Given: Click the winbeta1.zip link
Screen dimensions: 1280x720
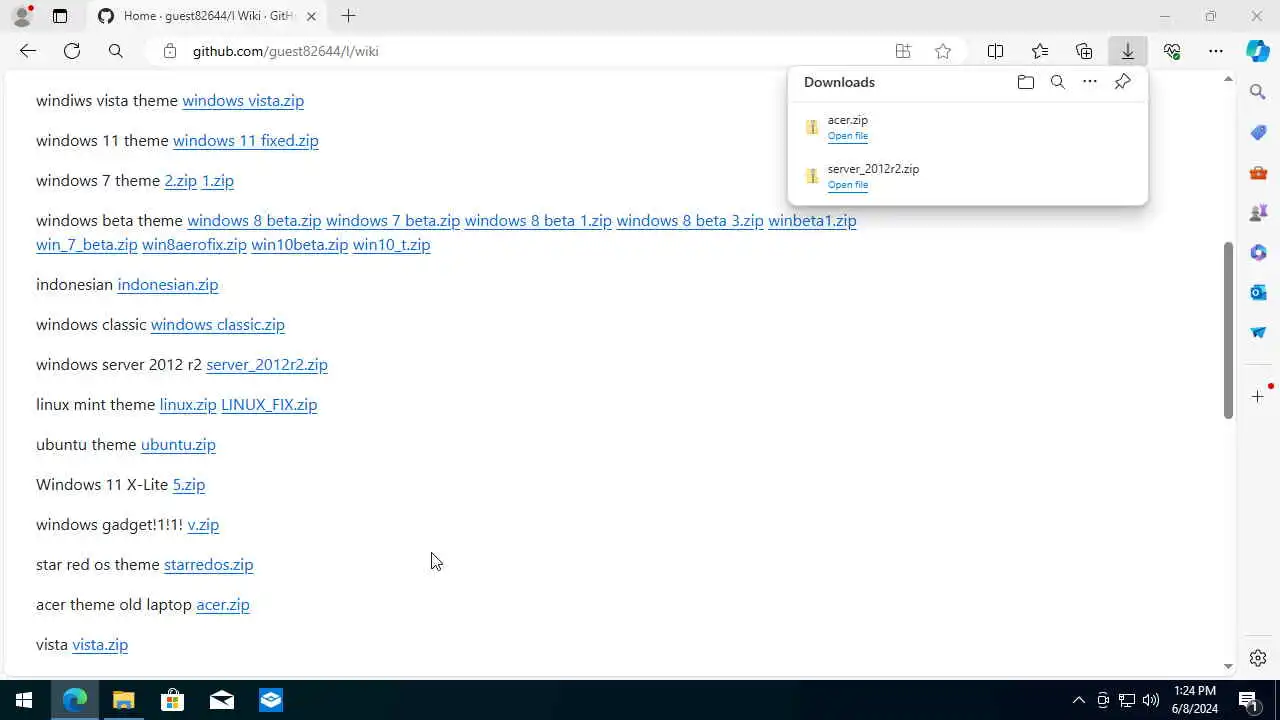Looking at the screenshot, I should pos(812,220).
